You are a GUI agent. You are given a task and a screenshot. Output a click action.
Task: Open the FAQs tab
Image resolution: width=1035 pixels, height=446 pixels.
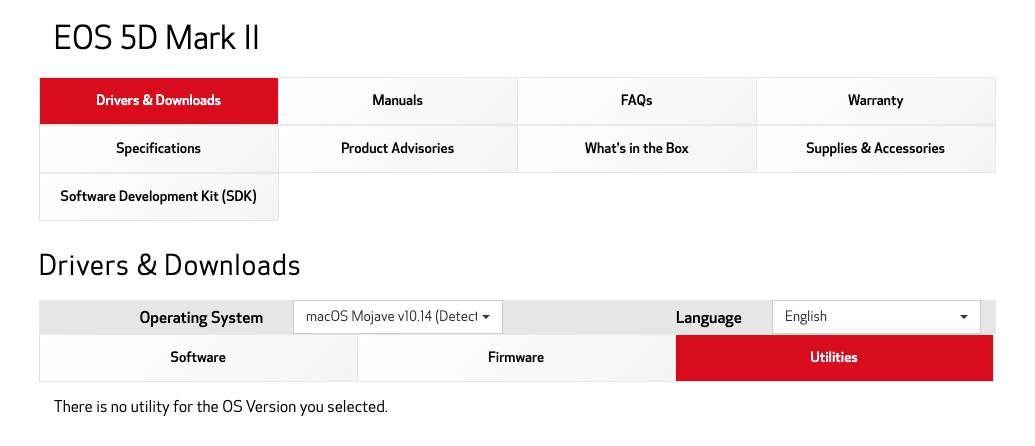click(636, 100)
